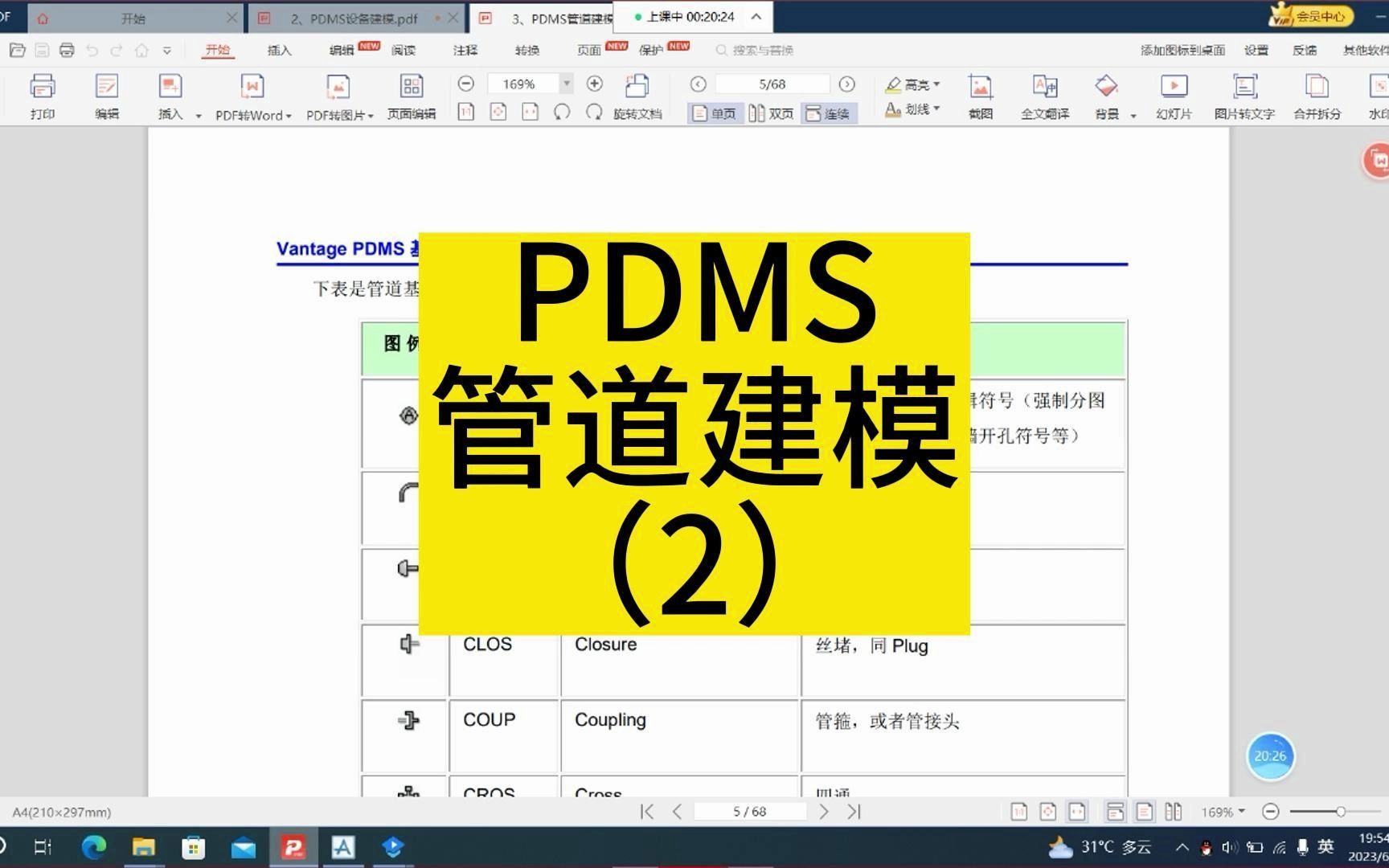The width and height of the screenshot is (1389, 868).
Task: Click the zoom slider in status bar
Action: coord(1341,812)
